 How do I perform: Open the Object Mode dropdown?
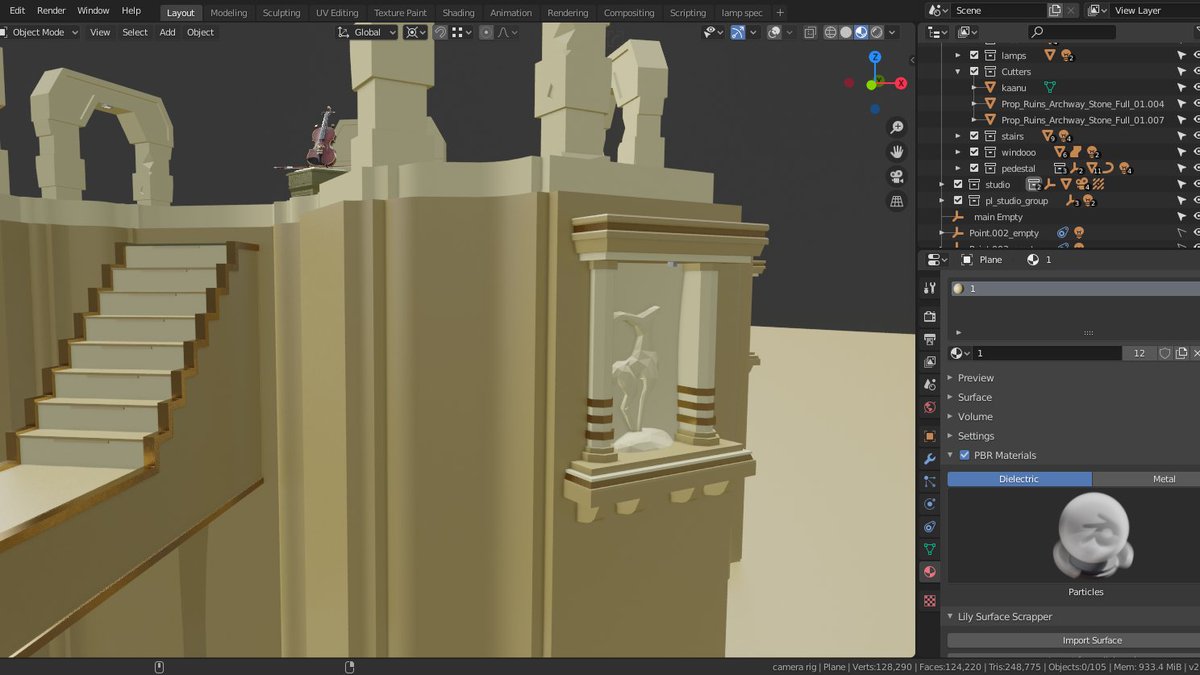coord(39,32)
